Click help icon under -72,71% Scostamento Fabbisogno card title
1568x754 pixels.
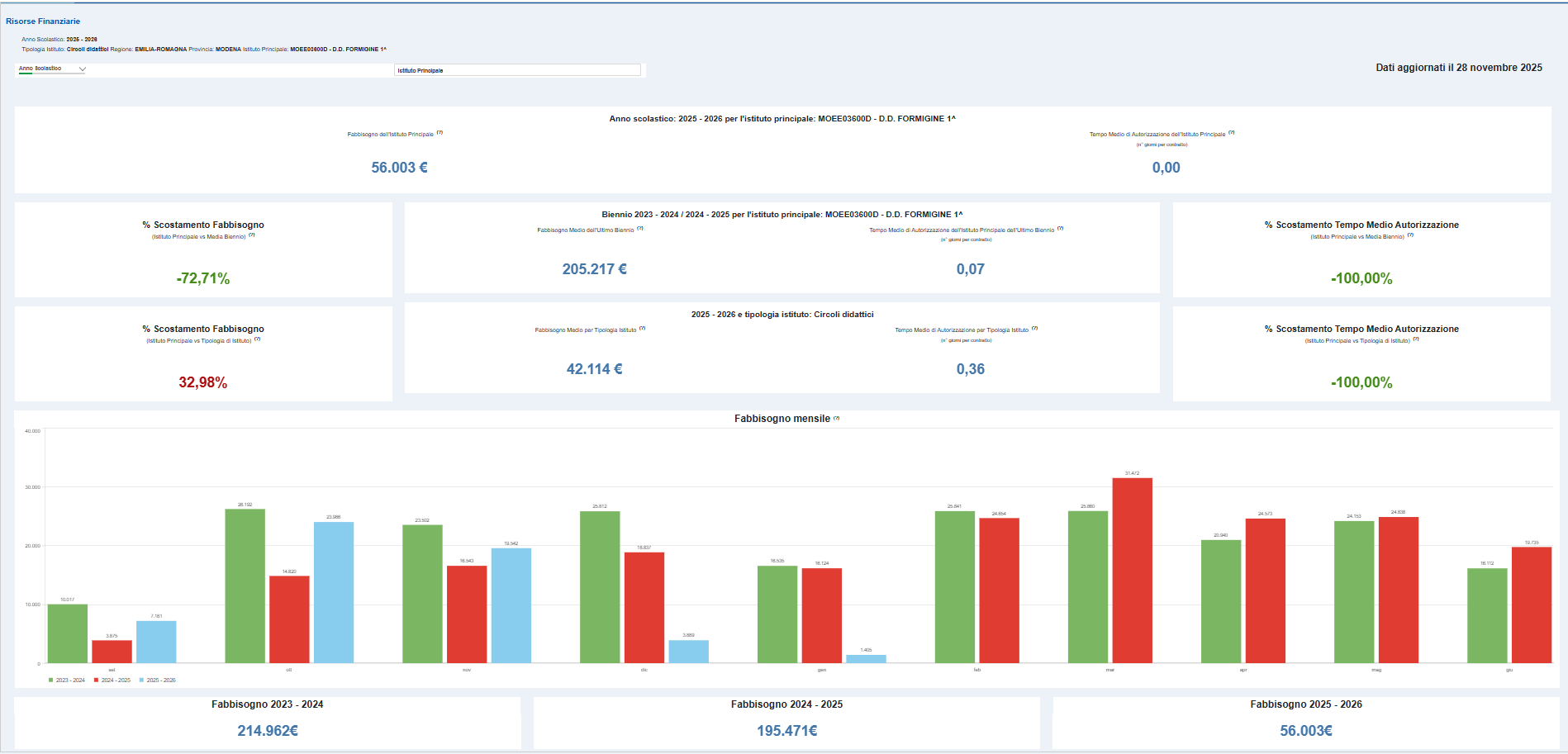[x=252, y=235]
